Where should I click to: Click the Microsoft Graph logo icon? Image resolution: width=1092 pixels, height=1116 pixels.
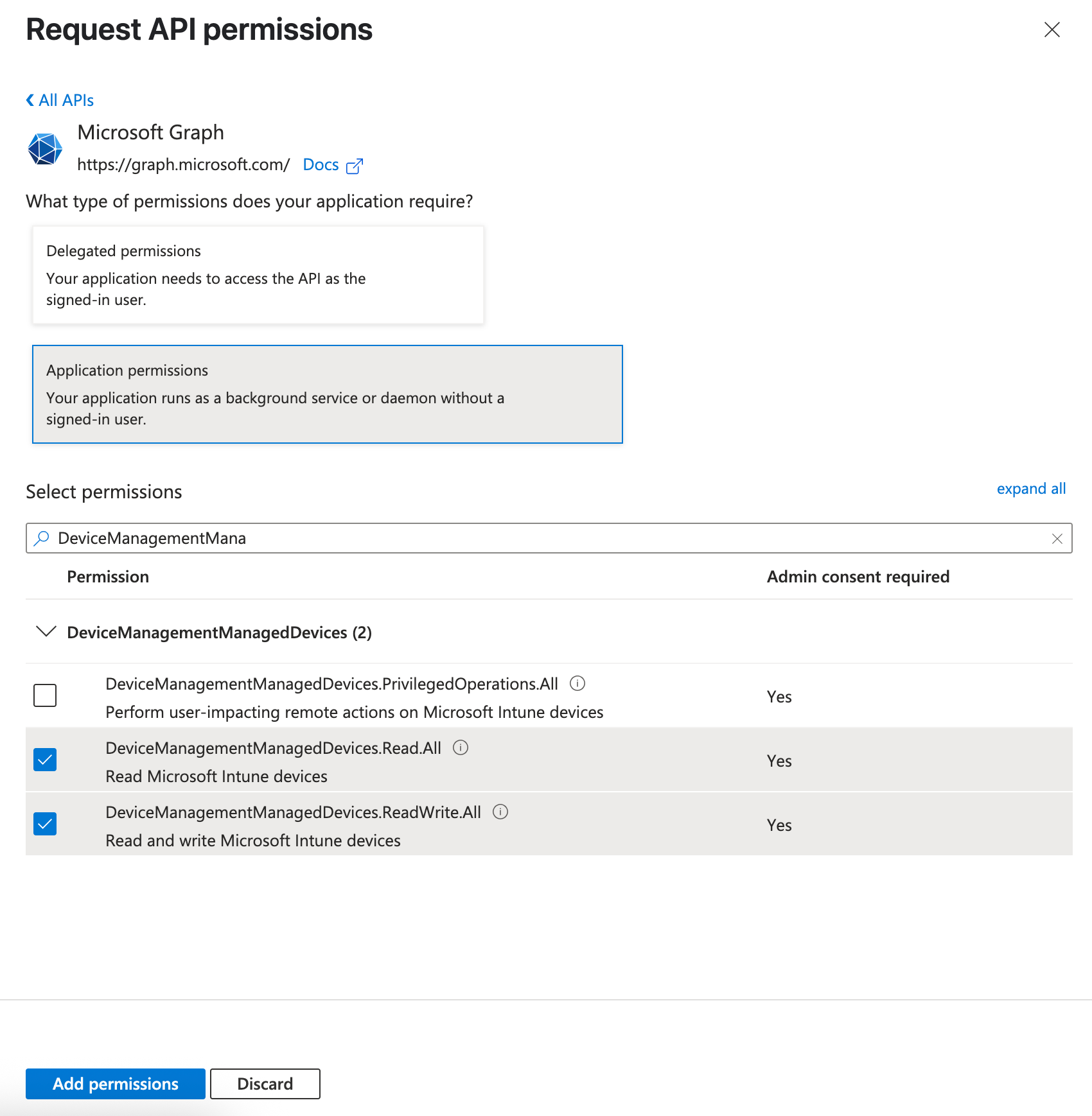pyautogui.click(x=45, y=149)
